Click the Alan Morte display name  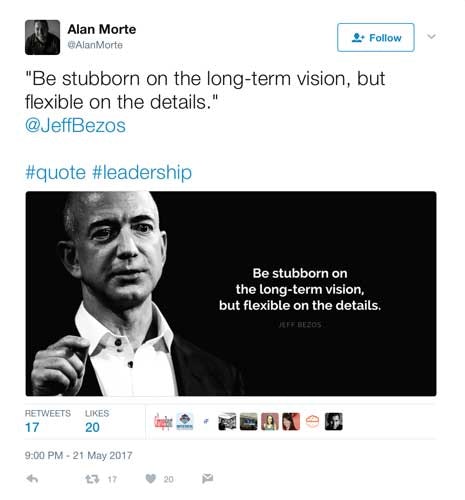click(102, 29)
